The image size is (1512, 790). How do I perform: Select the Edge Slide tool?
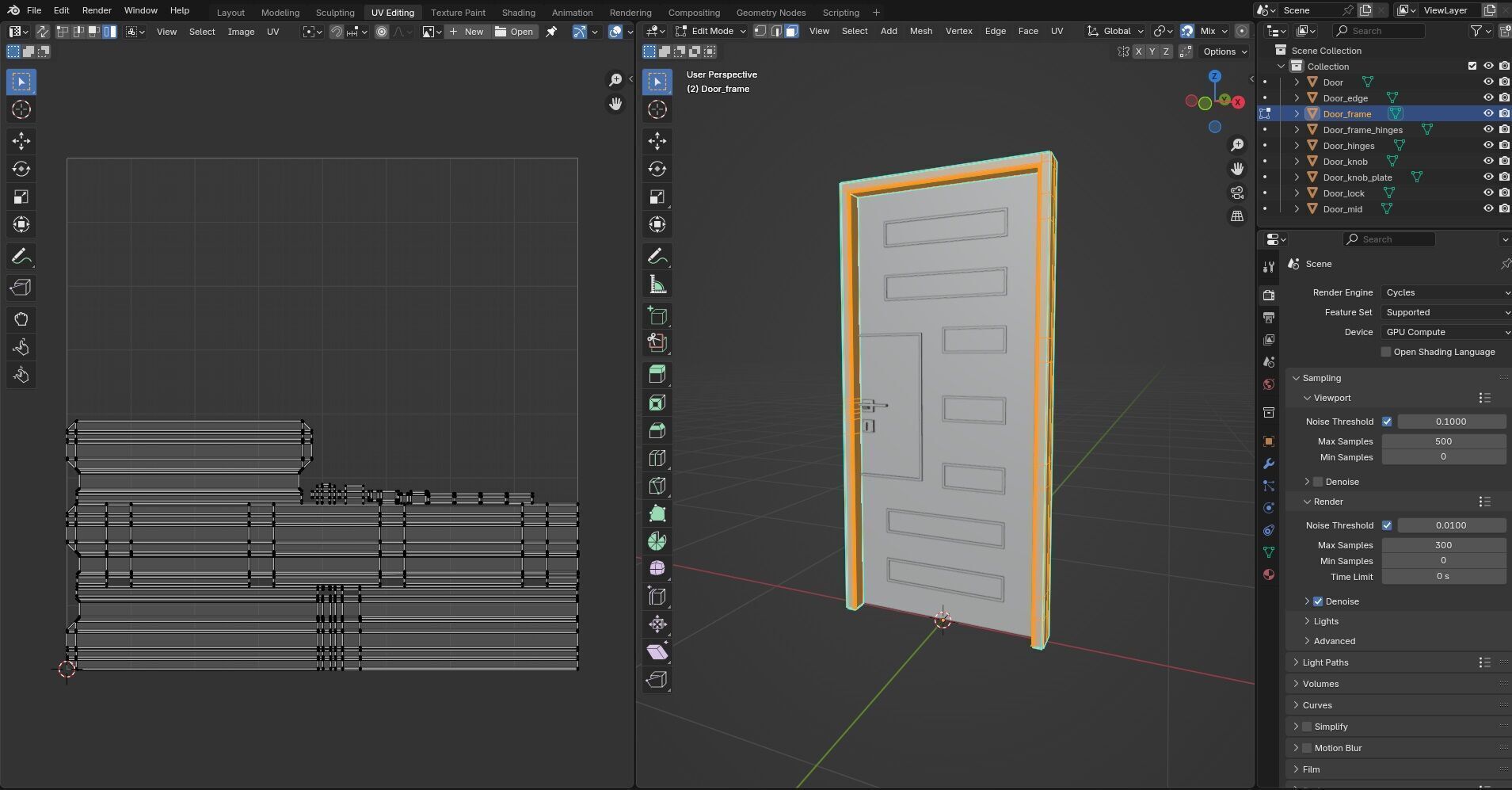tap(657, 597)
